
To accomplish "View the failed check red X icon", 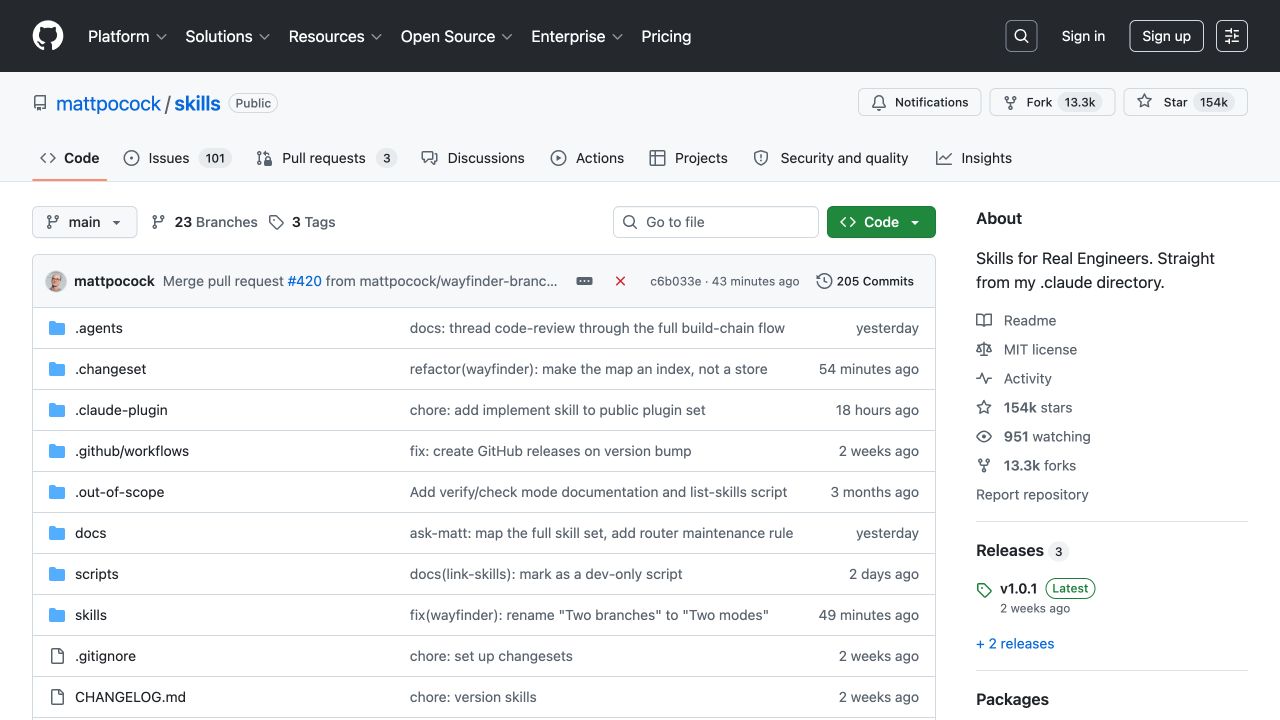I will pyautogui.click(x=620, y=281).
